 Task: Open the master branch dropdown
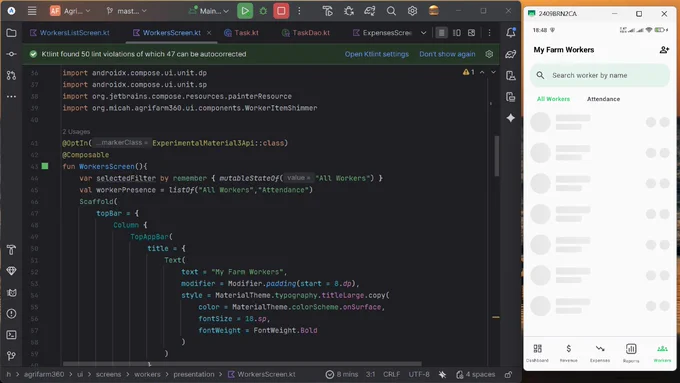127,11
